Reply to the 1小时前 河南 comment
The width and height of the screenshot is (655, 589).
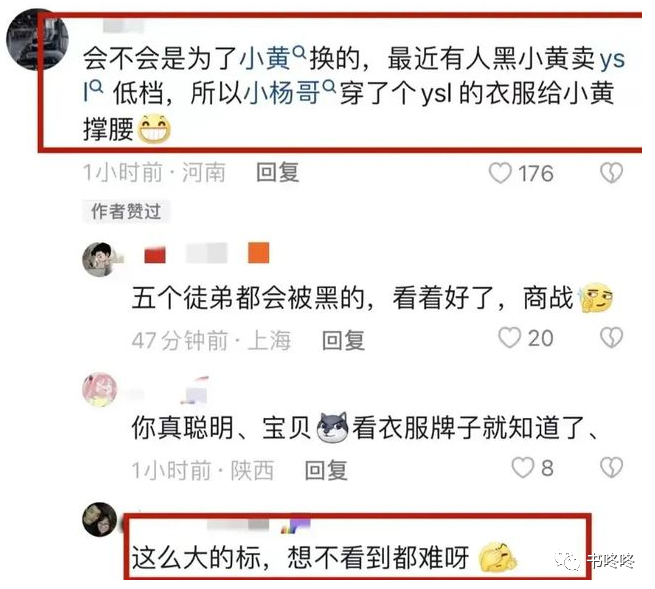tap(277, 173)
